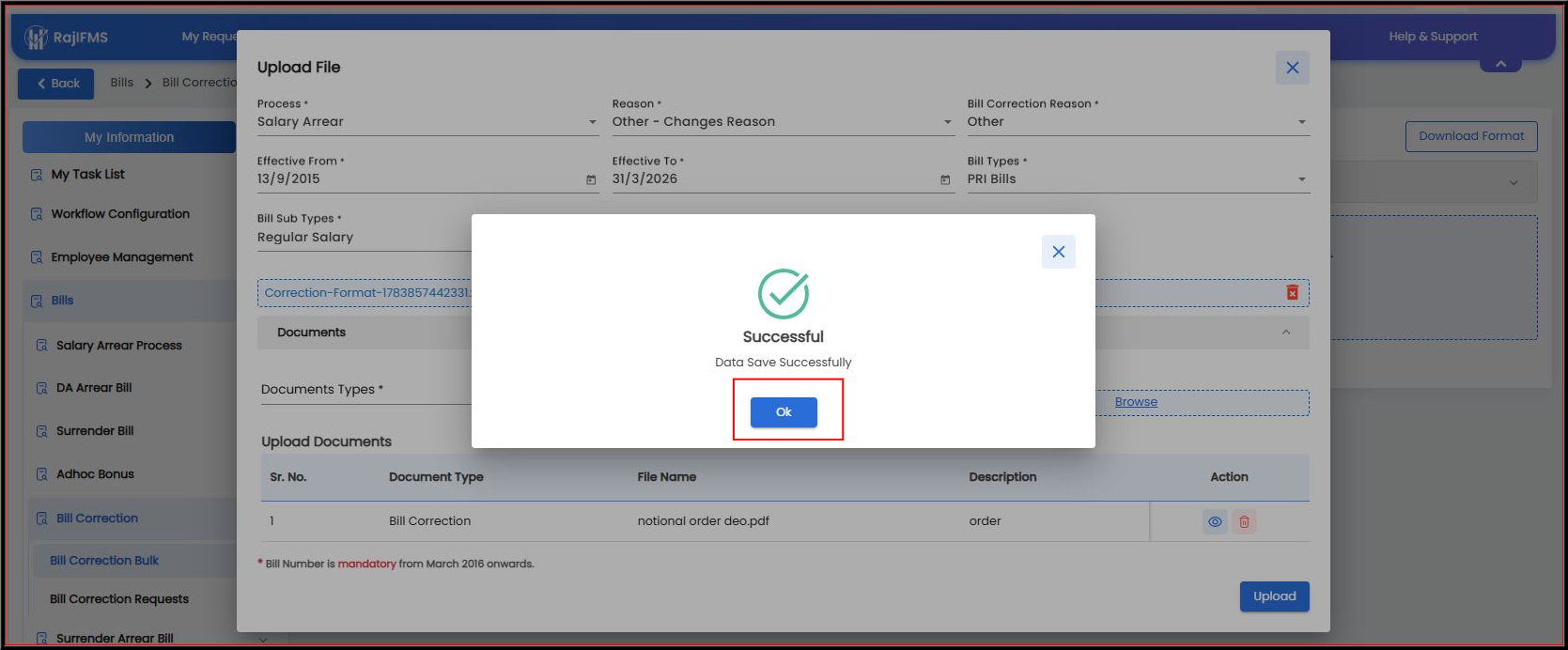Open Adhoc Bonus menu item
Image resolution: width=1568 pixels, height=650 pixels.
point(95,474)
